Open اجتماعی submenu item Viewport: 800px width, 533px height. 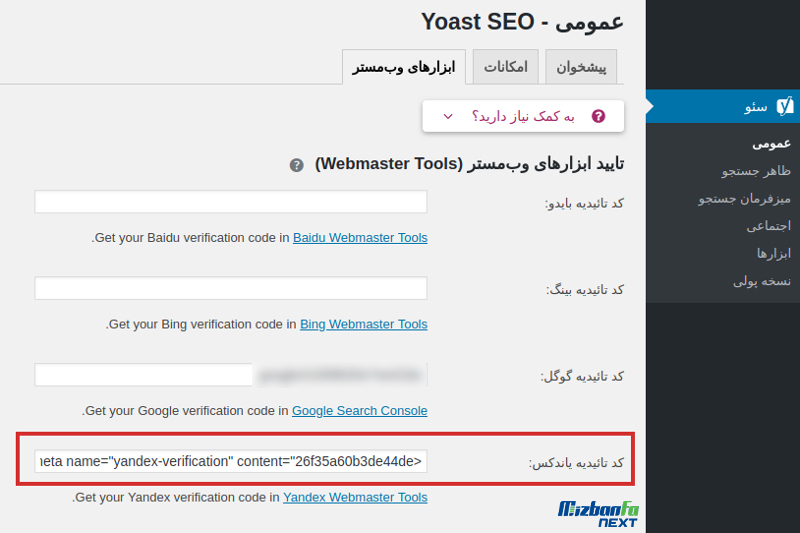pyautogui.click(x=768, y=226)
